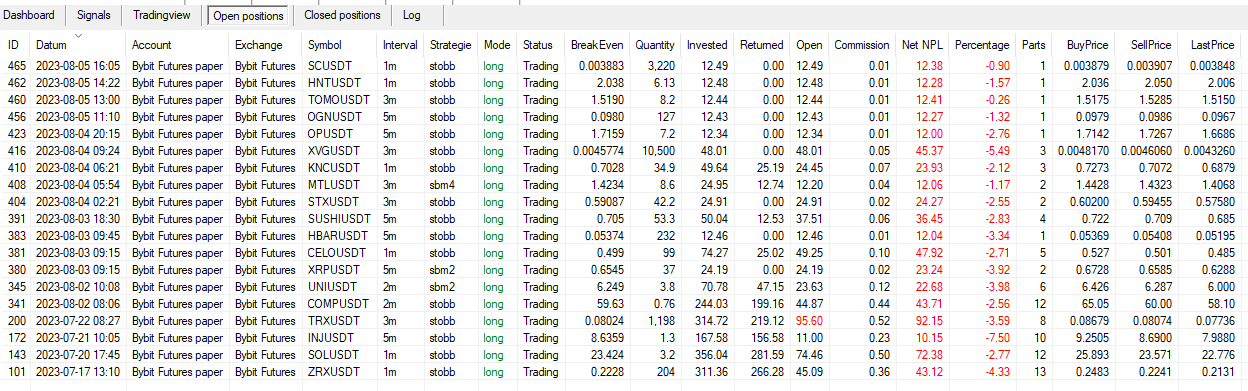Click the STXUSDT symbol cell
Screen dimensions: 1248x391
tap(330, 201)
